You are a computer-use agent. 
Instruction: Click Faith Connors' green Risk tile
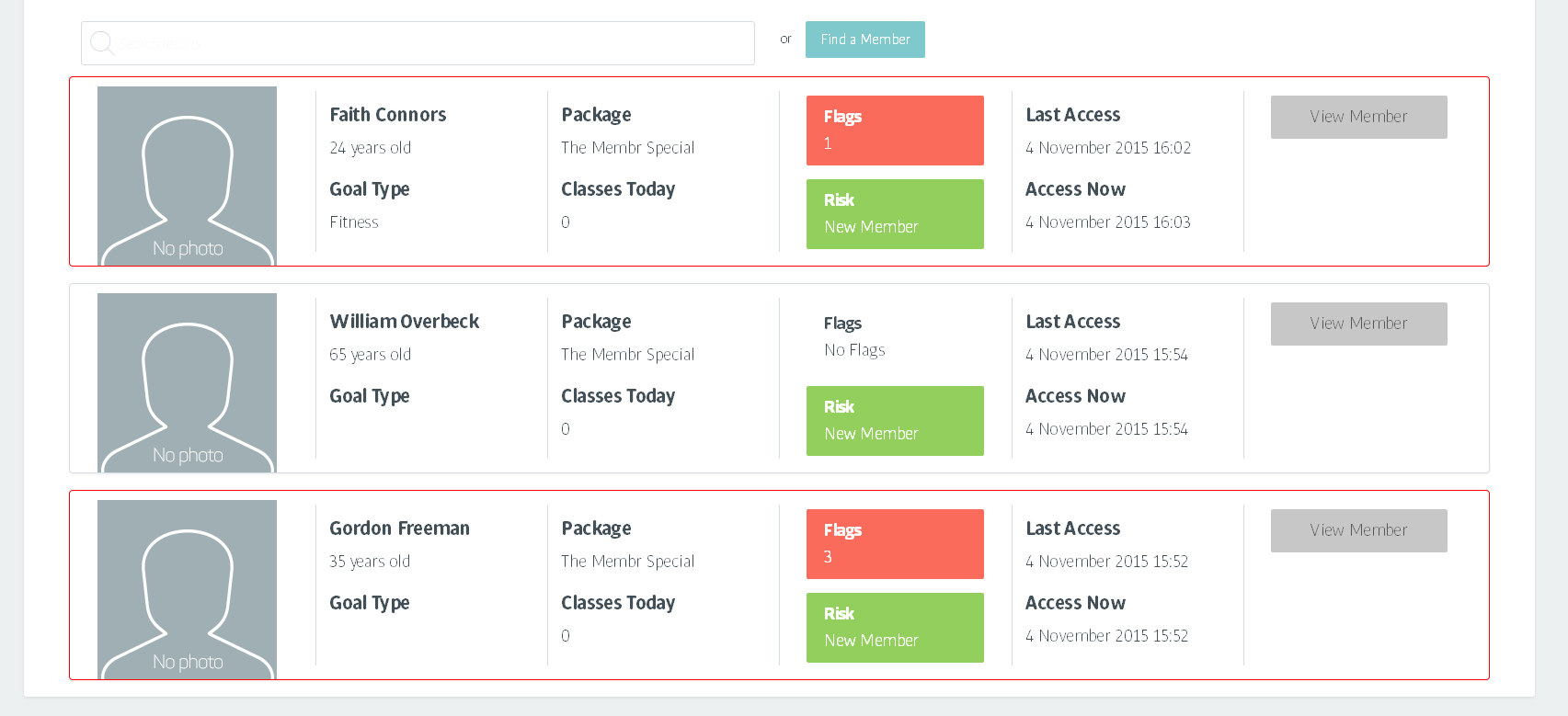click(894, 214)
